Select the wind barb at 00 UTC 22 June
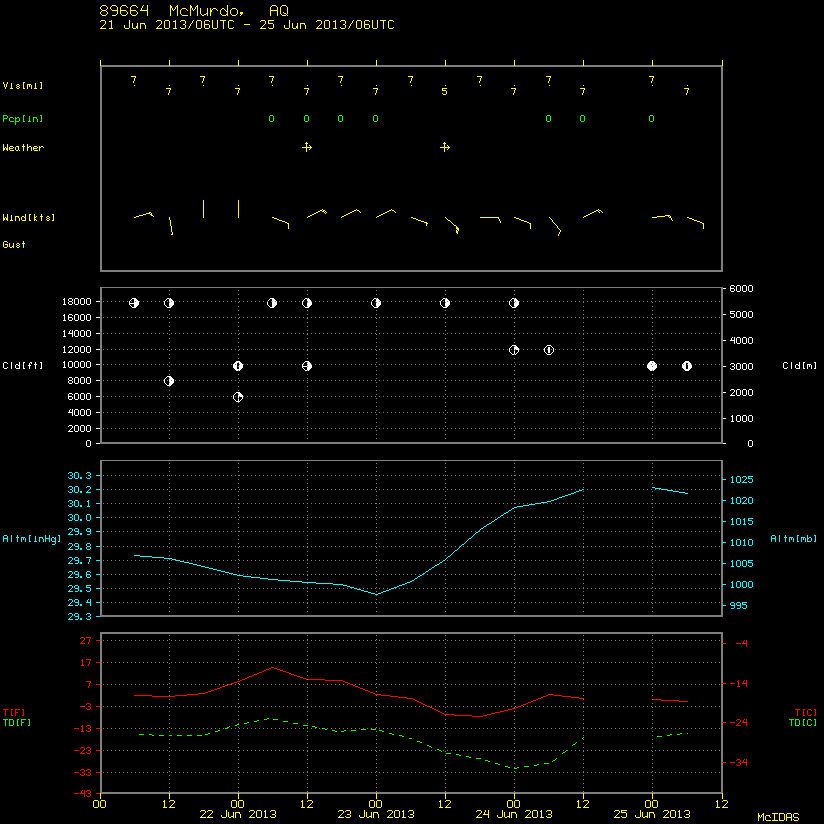This screenshot has height=824, width=824. pyautogui.click(x=239, y=209)
